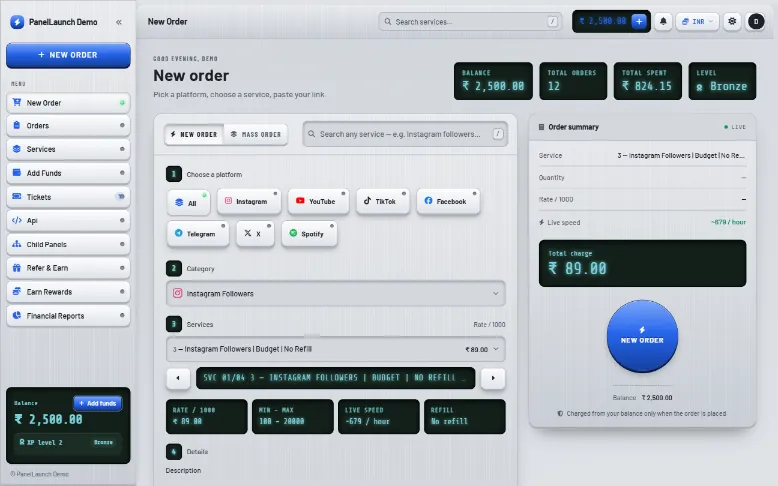Go to next service with right arrow
The height and width of the screenshot is (486, 778).
(493, 378)
